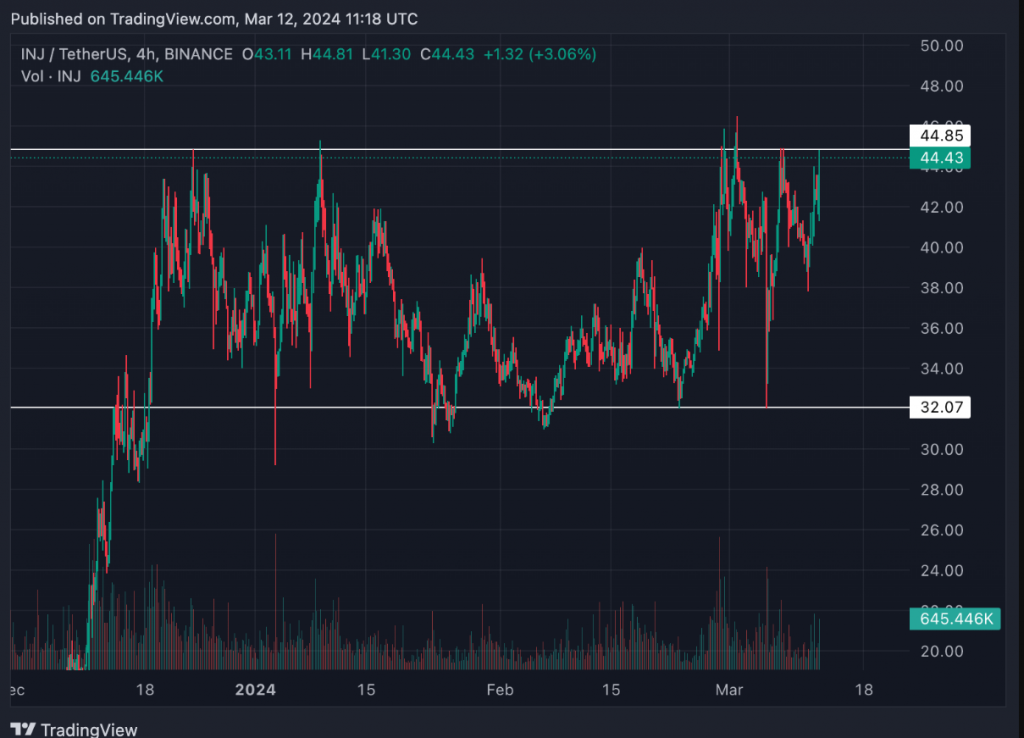Click the green 44.43 current price tag
The image size is (1024, 738).
point(939,158)
